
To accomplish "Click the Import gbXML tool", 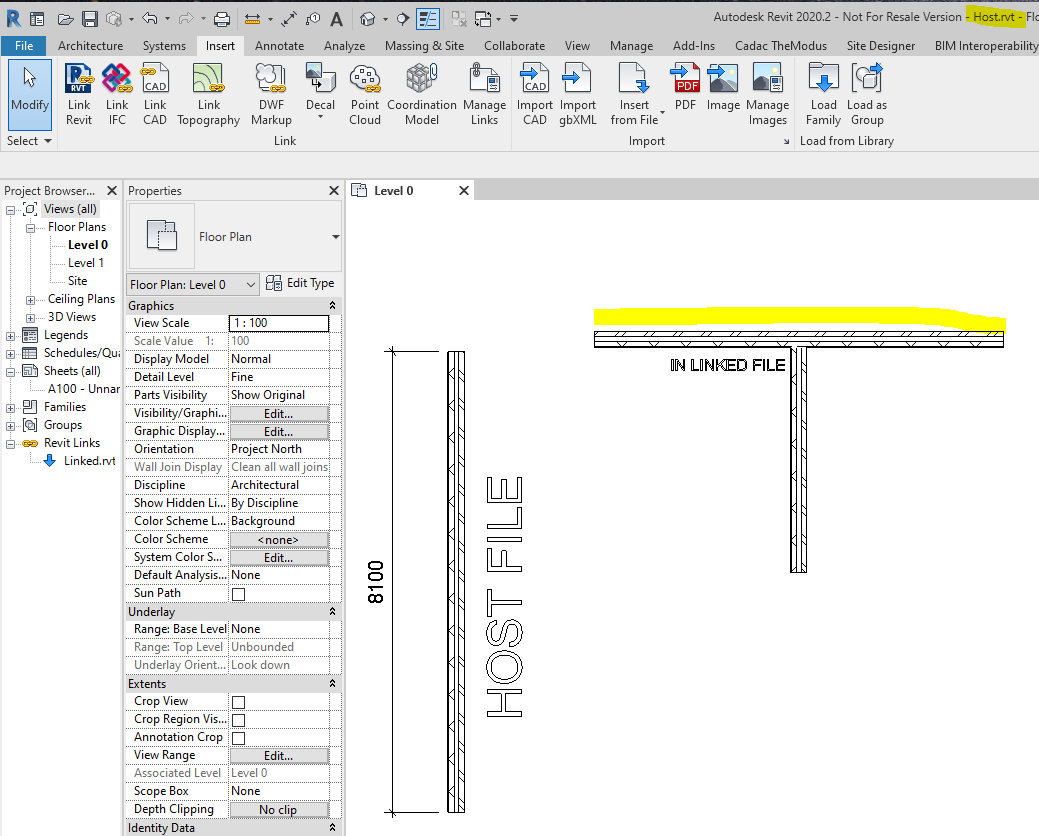I will (x=578, y=94).
